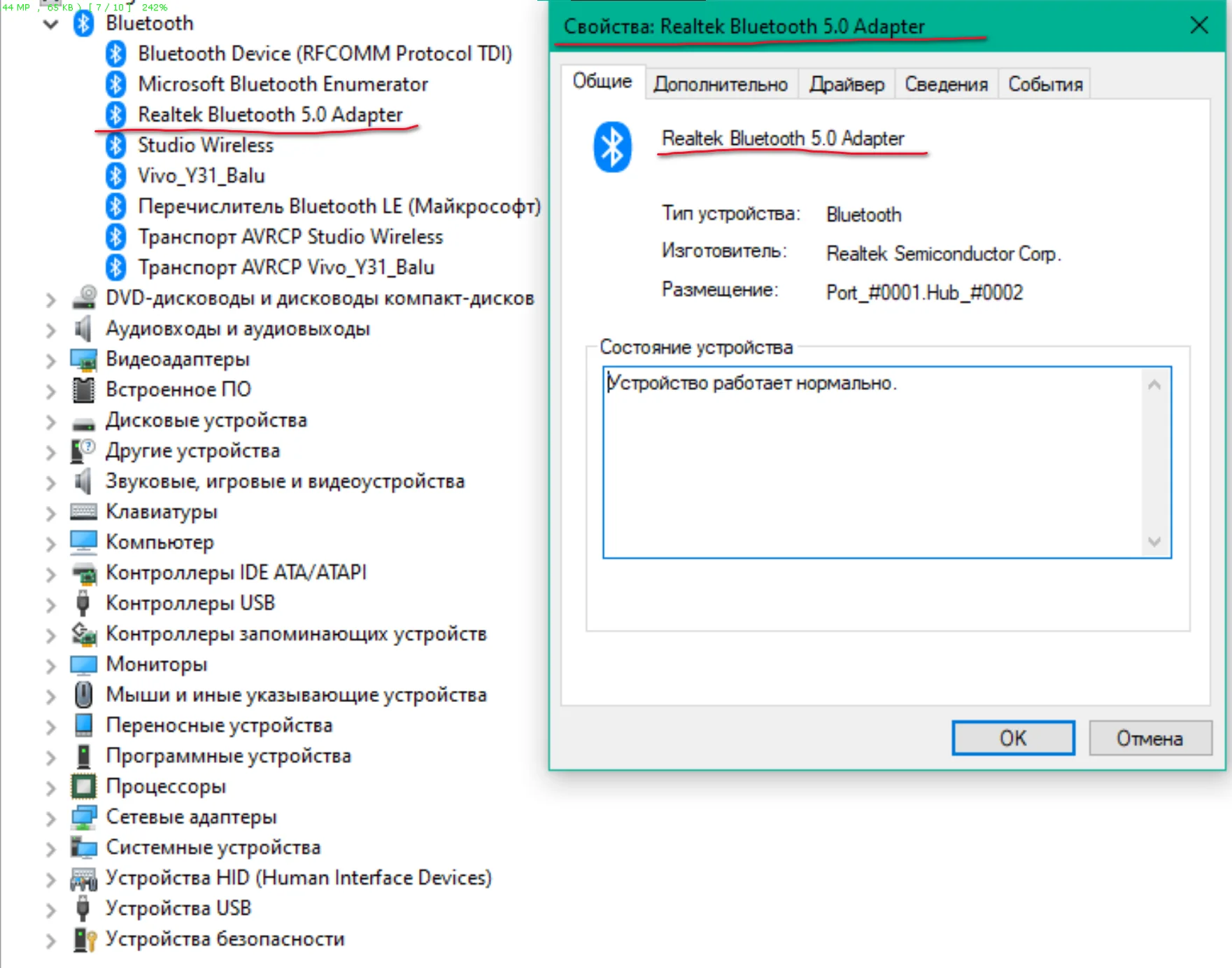This screenshot has width=1232, height=968.
Task: Select Vivo_Y31_Balu tree item
Action: (201, 176)
